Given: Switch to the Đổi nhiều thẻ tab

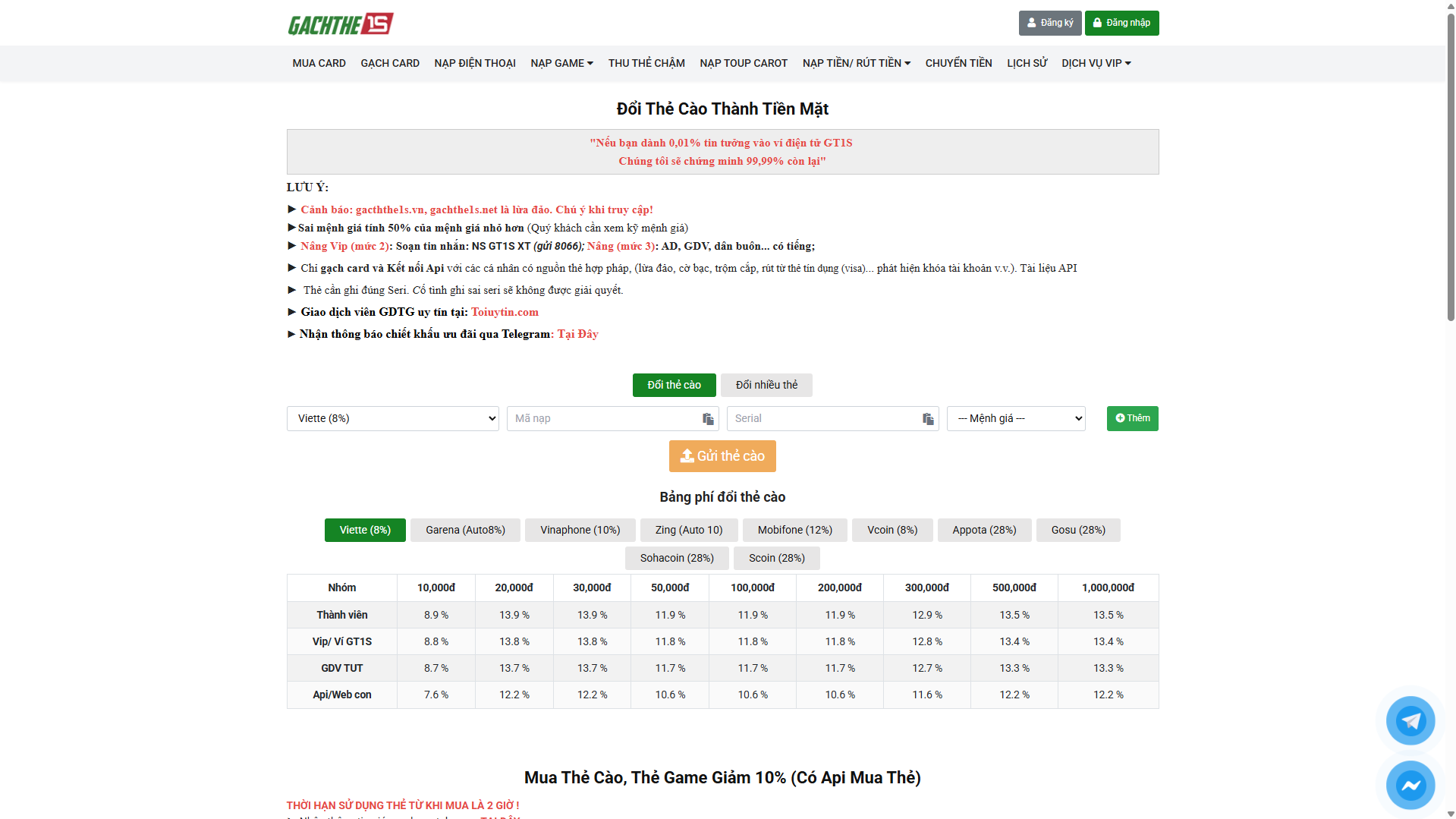Looking at the screenshot, I should coord(766,385).
